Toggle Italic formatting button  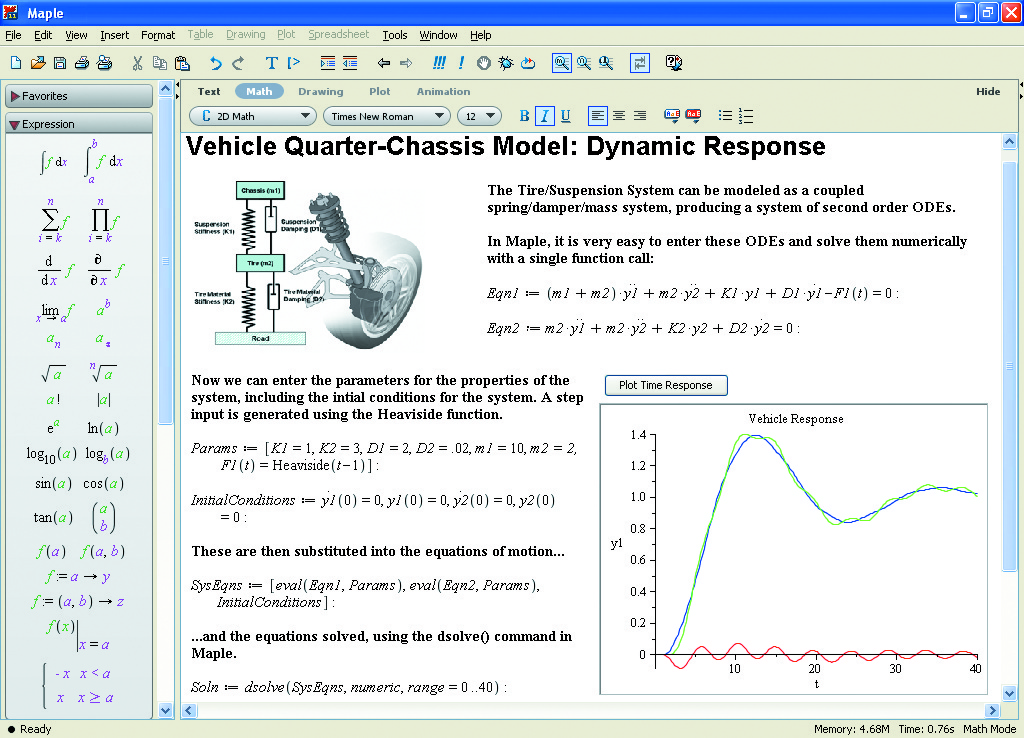545,116
